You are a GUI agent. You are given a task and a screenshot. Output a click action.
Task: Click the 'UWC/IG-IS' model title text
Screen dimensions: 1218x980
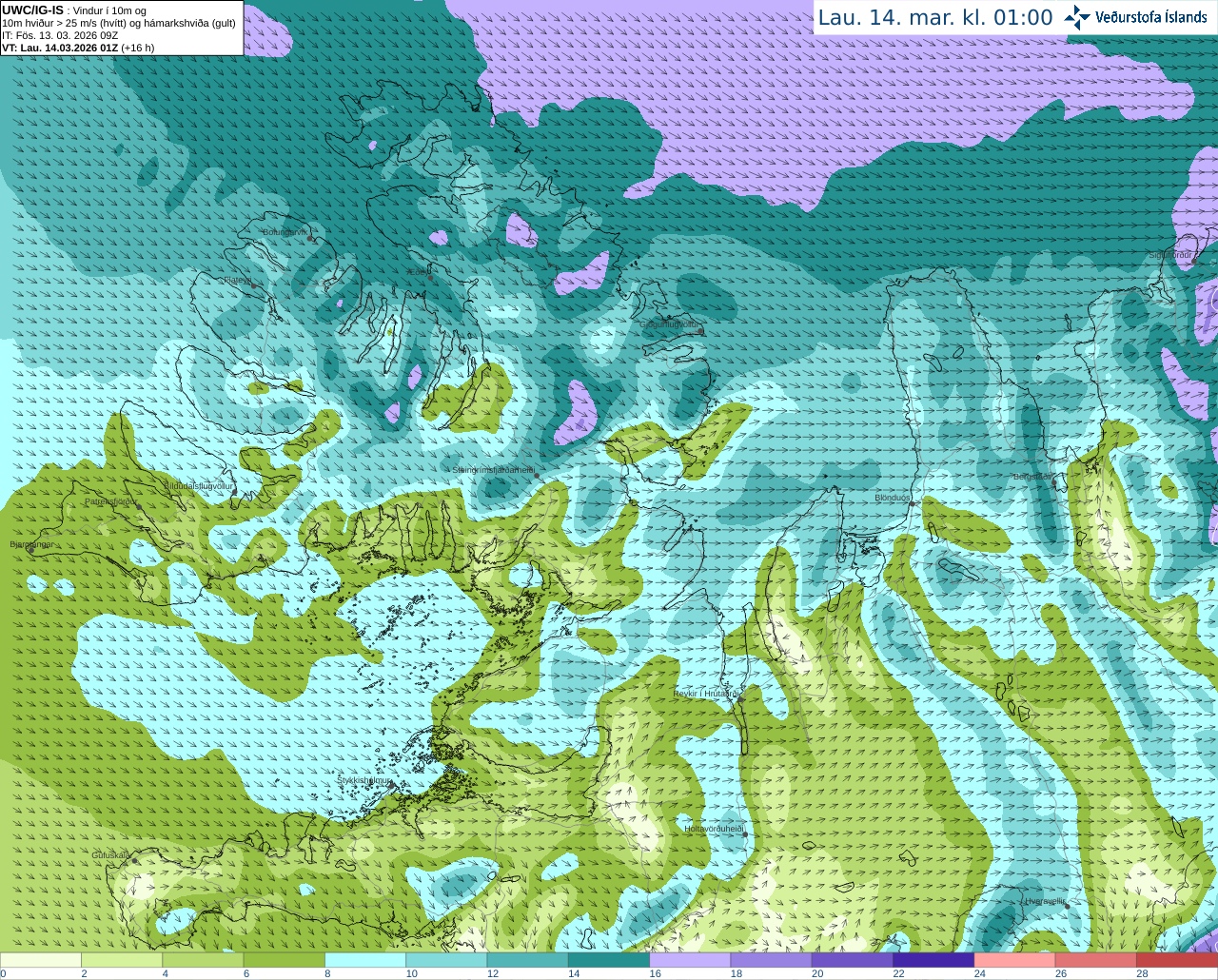(33, 10)
